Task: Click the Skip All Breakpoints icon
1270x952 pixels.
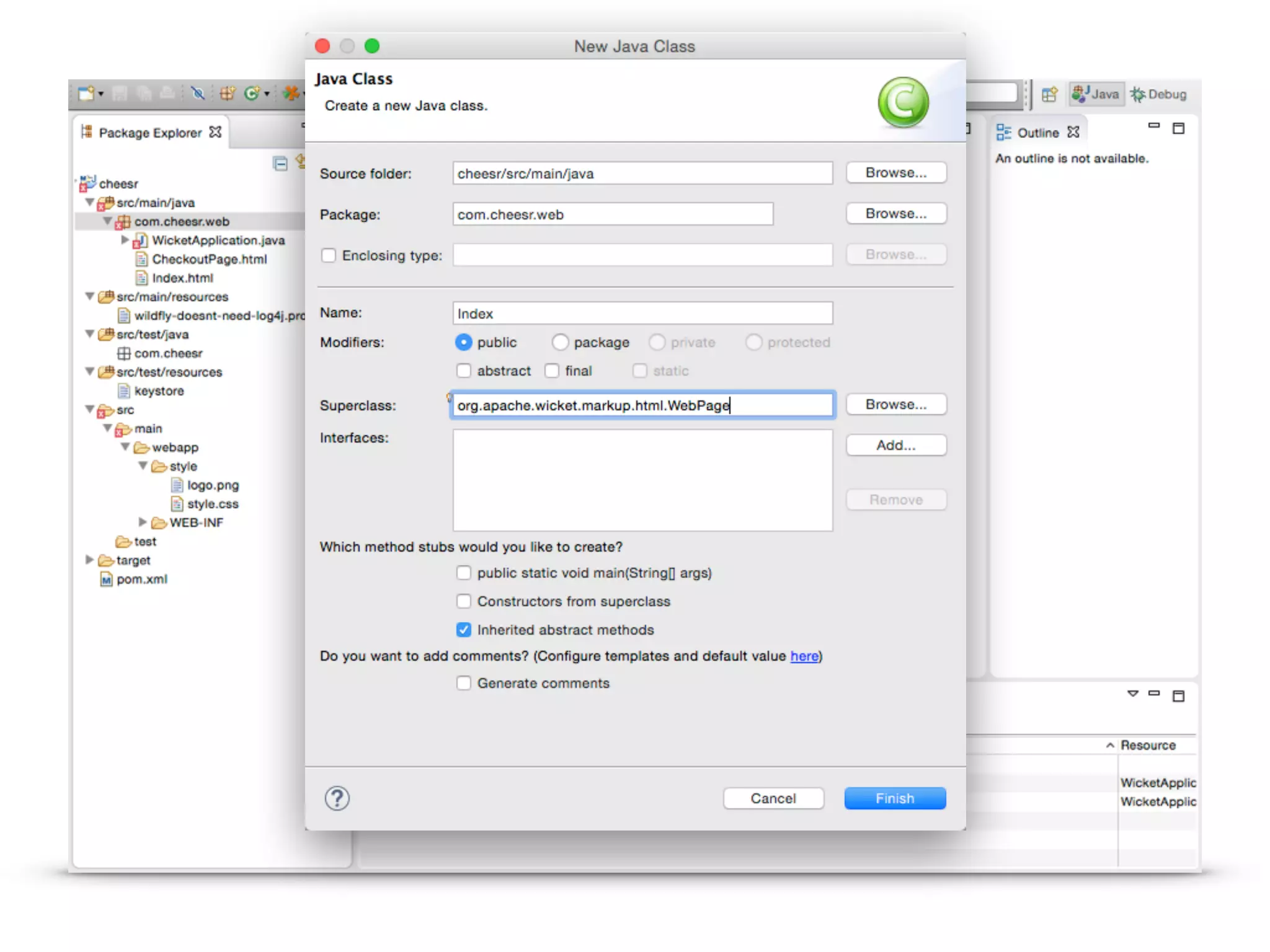Action: 198,94
